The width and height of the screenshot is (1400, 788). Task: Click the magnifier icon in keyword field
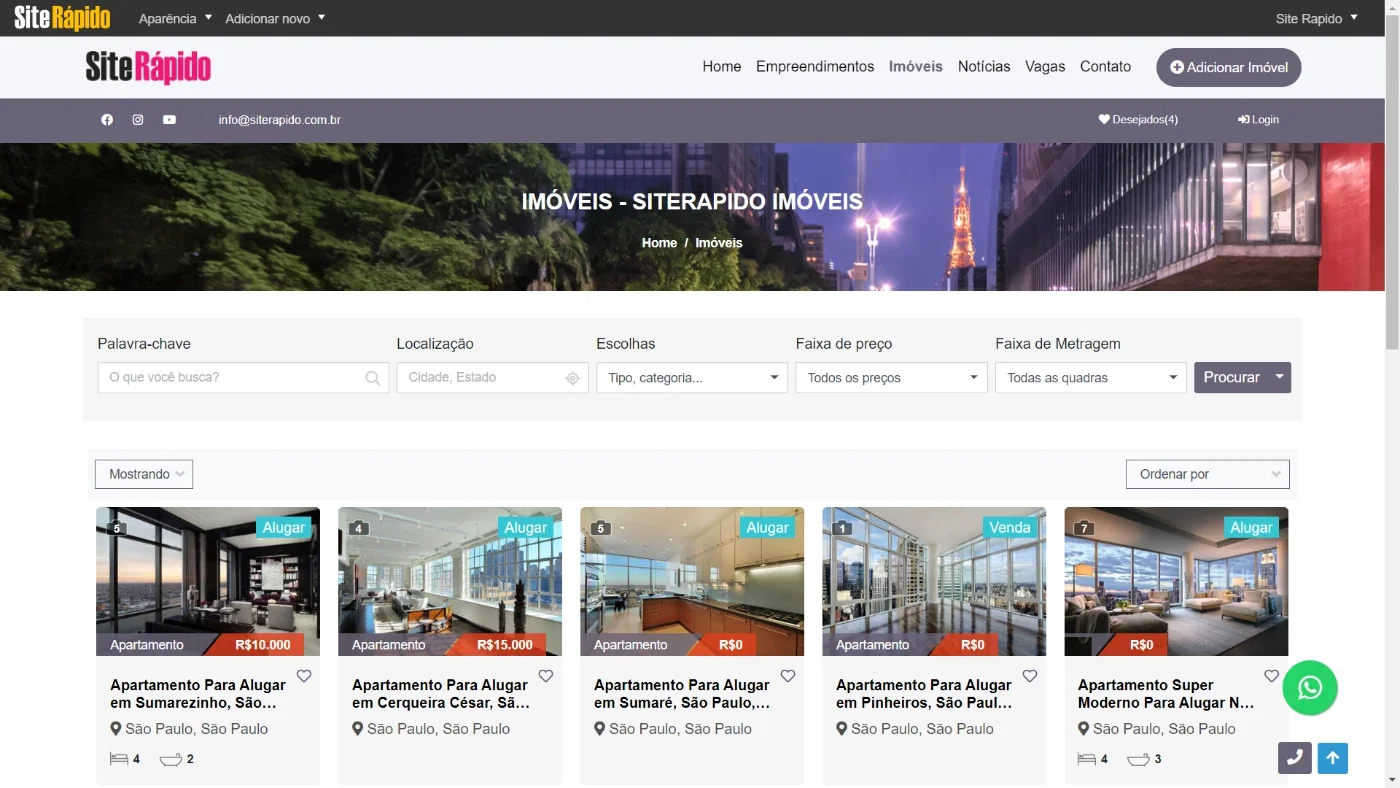(x=373, y=378)
